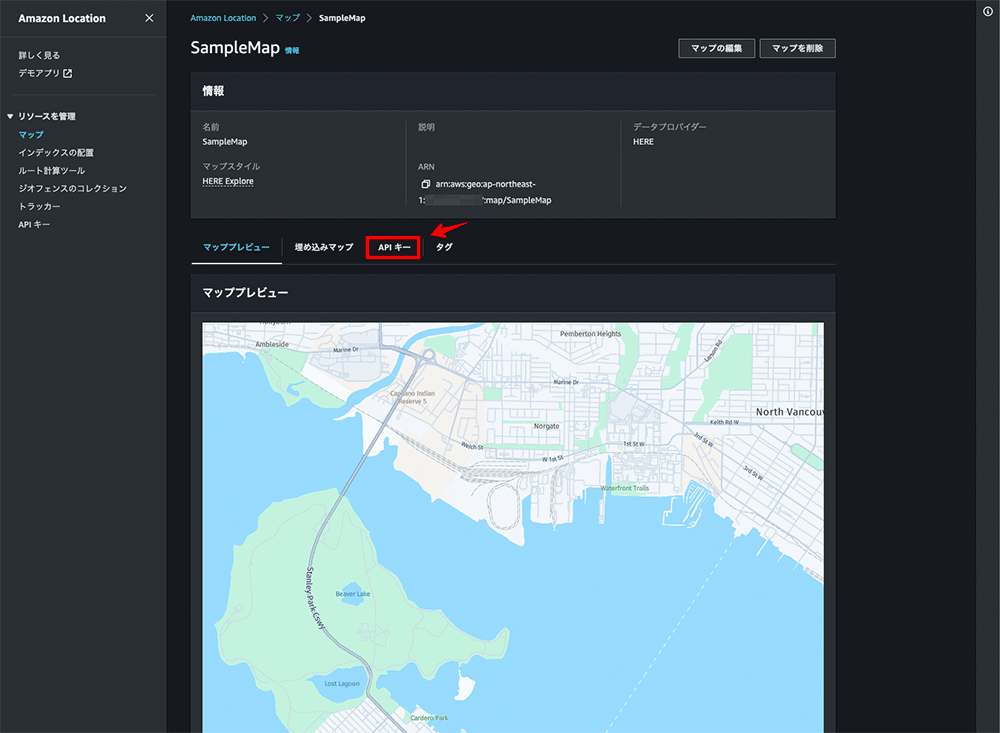Click the copy icon next to the ARN
Image resolution: width=1000 pixels, height=733 pixels.
tap(425, 184)
